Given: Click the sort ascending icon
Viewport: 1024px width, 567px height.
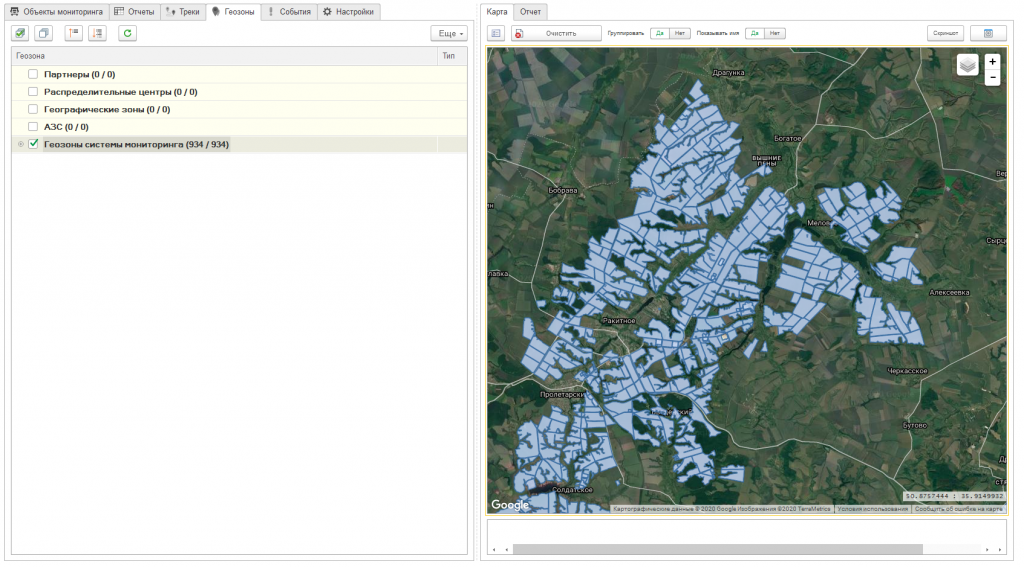Looking at the screenshot, I should click(x=72, y=33).
